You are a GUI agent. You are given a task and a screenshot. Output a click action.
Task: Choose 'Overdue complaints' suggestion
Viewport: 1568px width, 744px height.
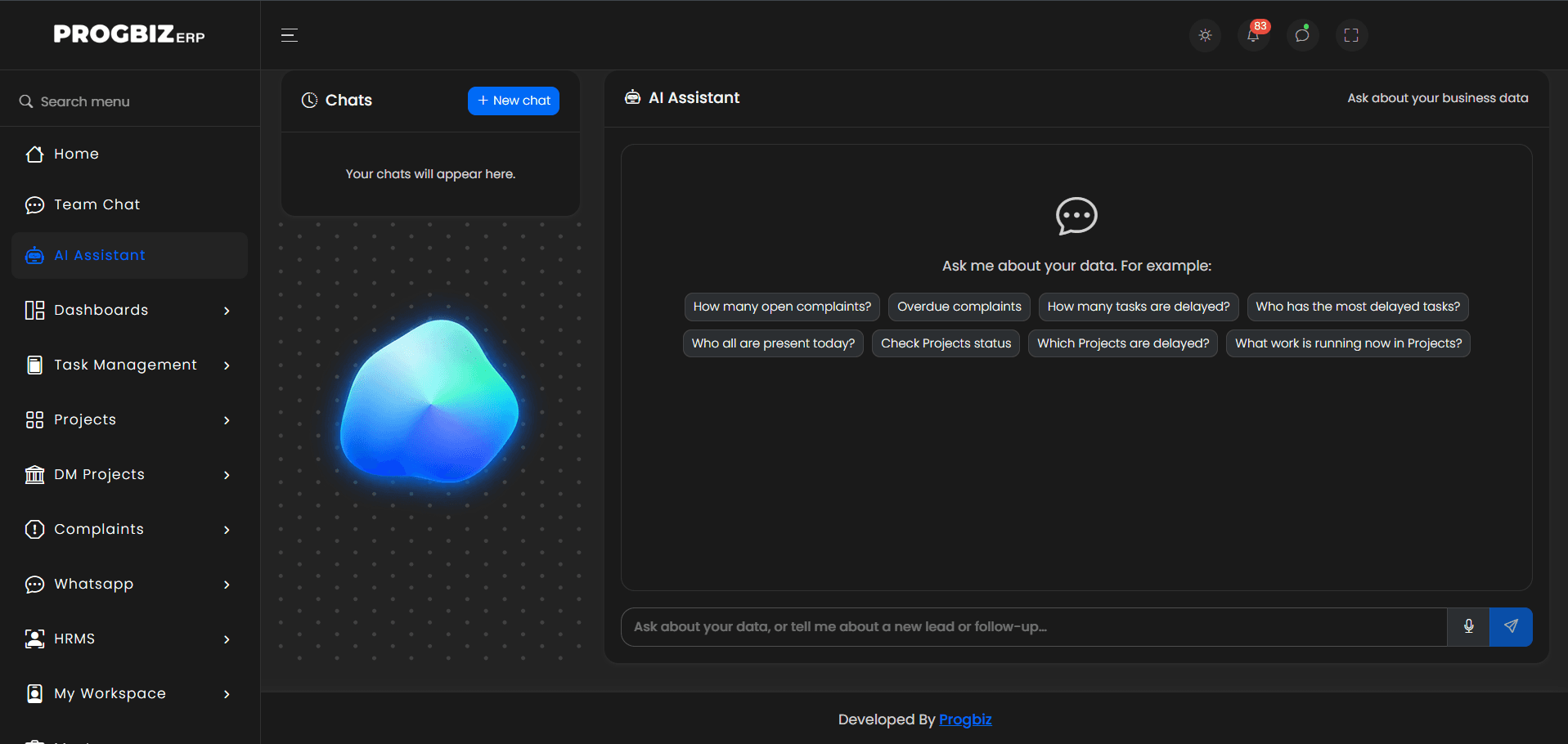tap(959, 307)
